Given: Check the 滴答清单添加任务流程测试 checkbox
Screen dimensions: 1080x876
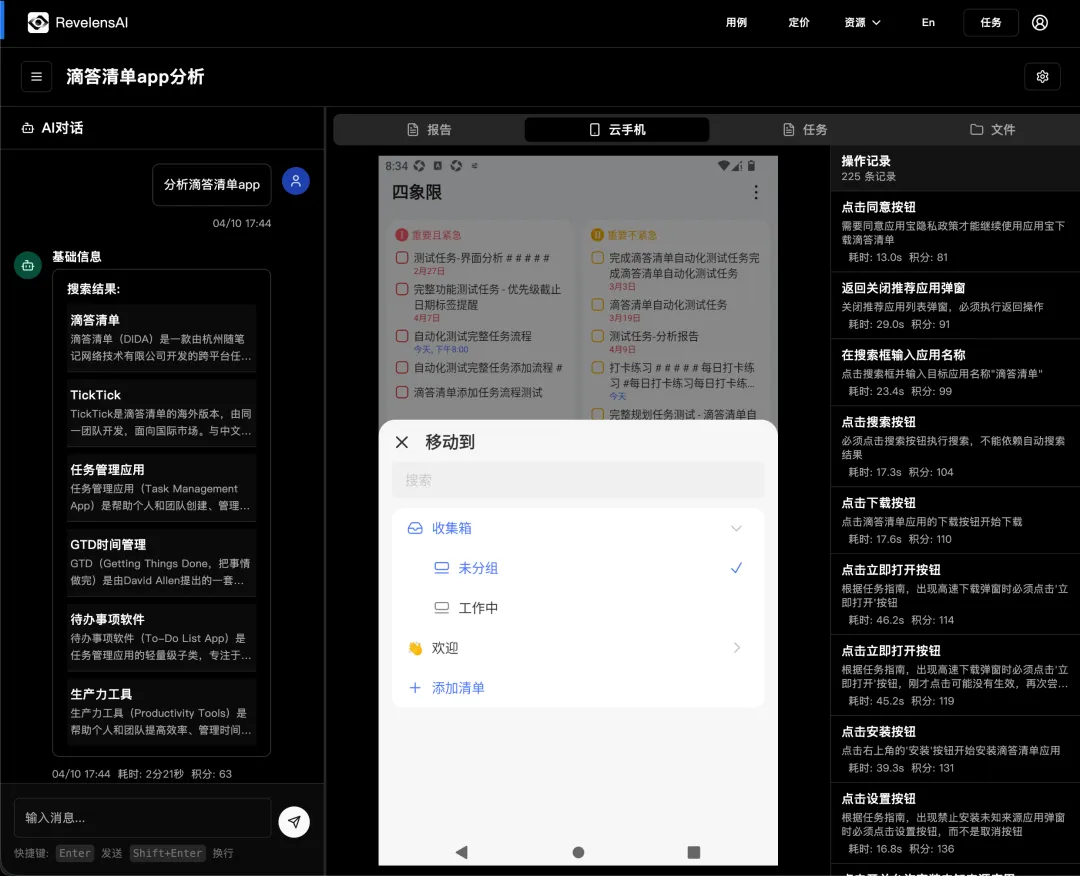Looking at the screenshot, I should pos(402,393).
